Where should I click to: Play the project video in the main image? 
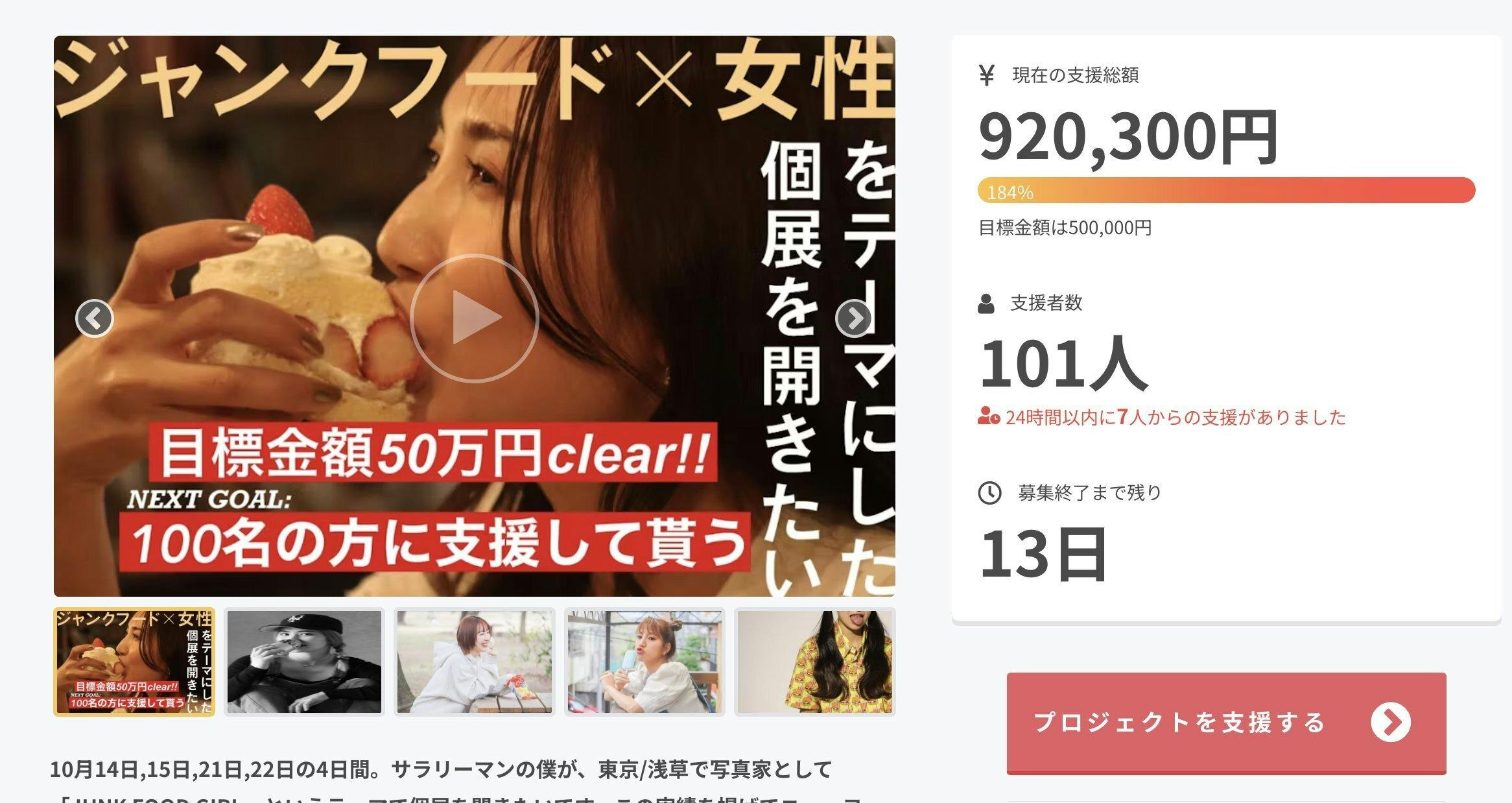[475, 318]
